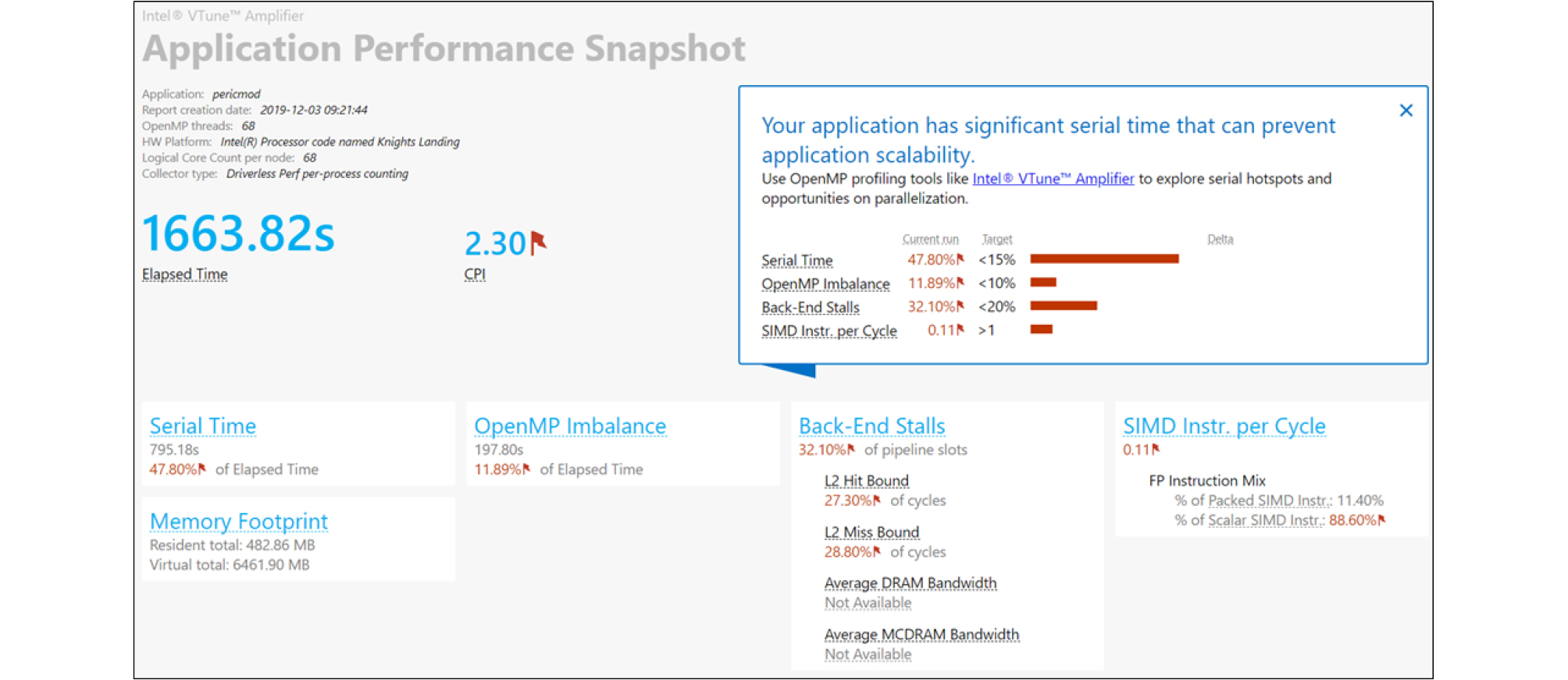This screenshot has height=680, width=1568.
Task: Click the flag beside L2 Miss Bound 28.80%
Action: click(877, 551)
